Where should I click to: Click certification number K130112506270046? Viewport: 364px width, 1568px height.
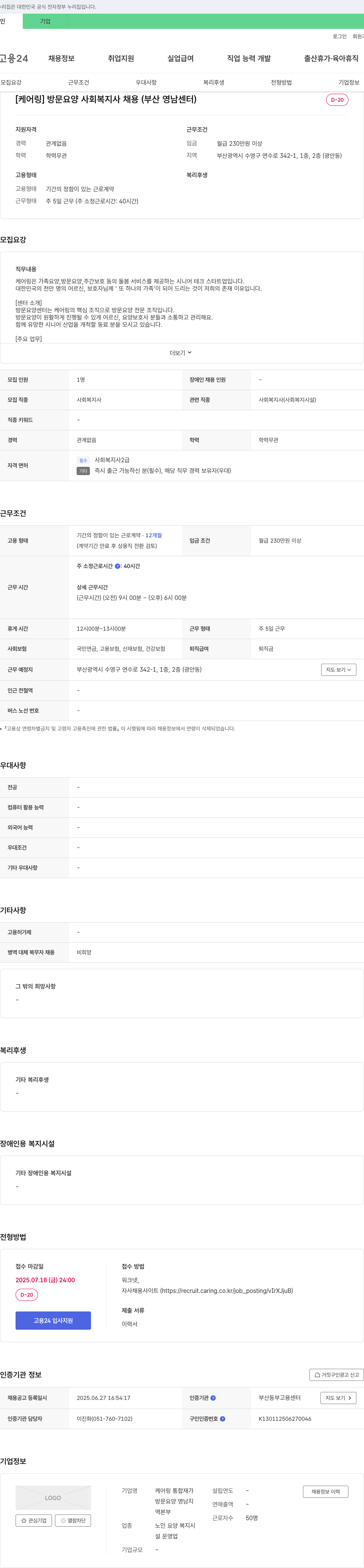point(285,1419)
